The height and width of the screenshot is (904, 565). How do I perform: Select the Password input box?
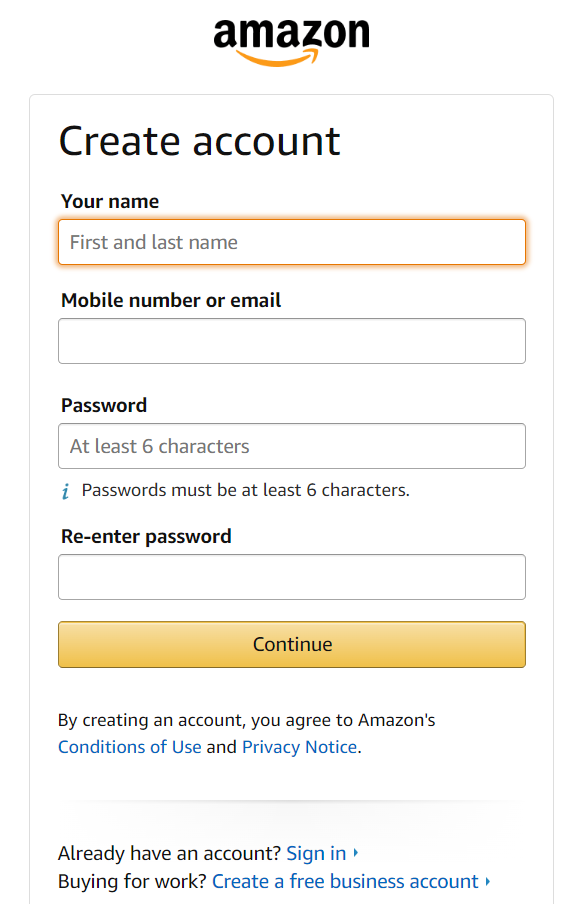click(x=292, y=446)
